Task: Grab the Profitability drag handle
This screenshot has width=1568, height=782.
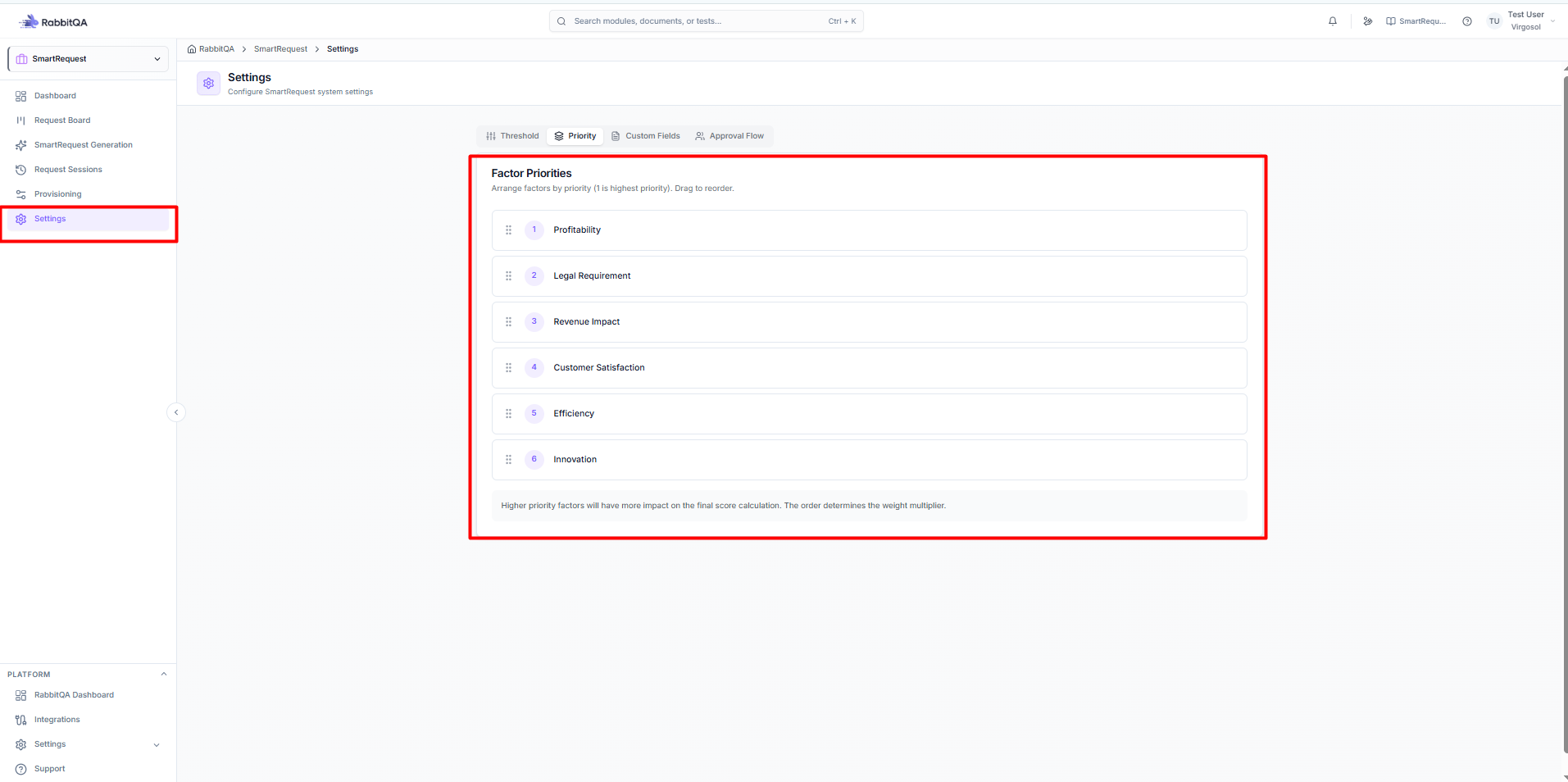Action: (x=508, y=230)
